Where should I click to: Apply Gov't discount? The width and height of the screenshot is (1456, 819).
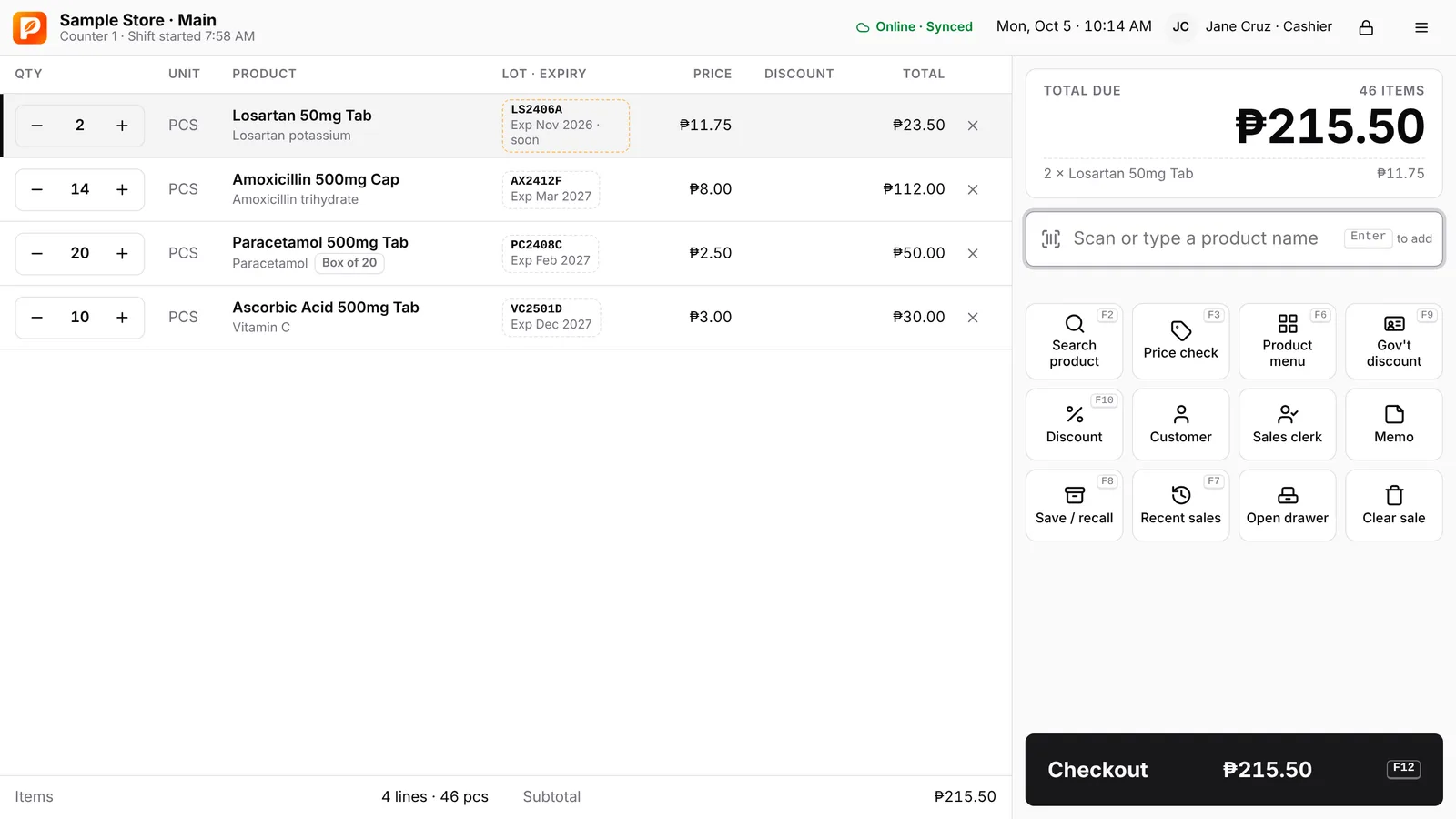(x=1393, y=341)
